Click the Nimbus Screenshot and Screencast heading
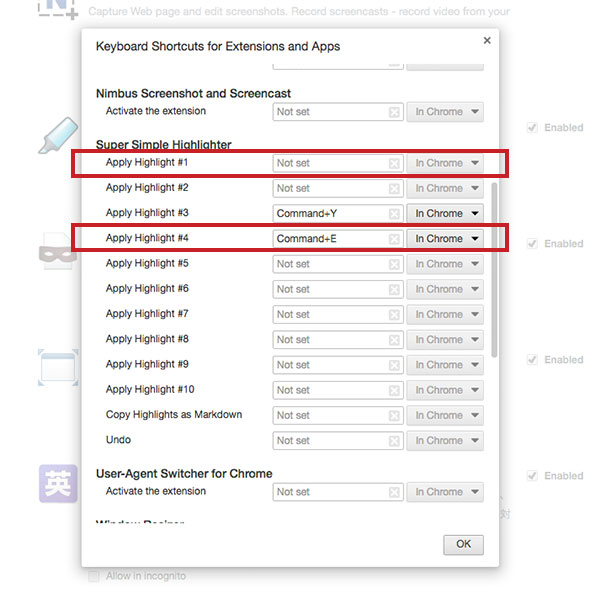 pyautogui.click(x=193, y=93)
